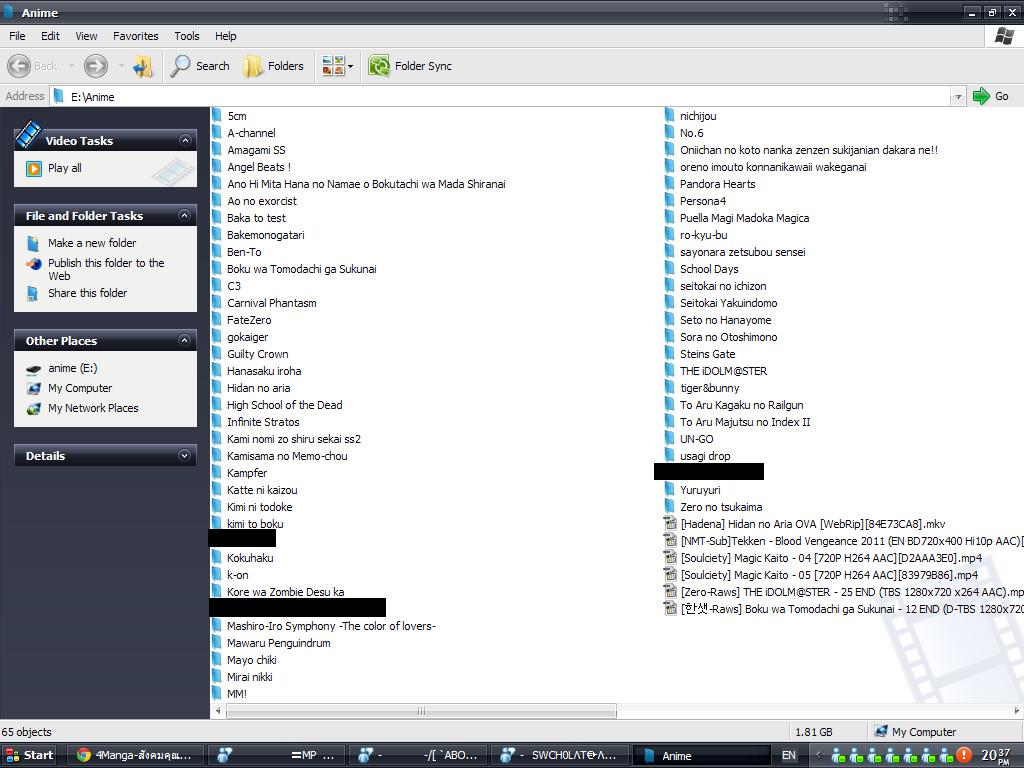Viewport: 1024px width, 768px height.
Task: Select the Angel Beats ! folder icon
Action: tap(216, 167)
